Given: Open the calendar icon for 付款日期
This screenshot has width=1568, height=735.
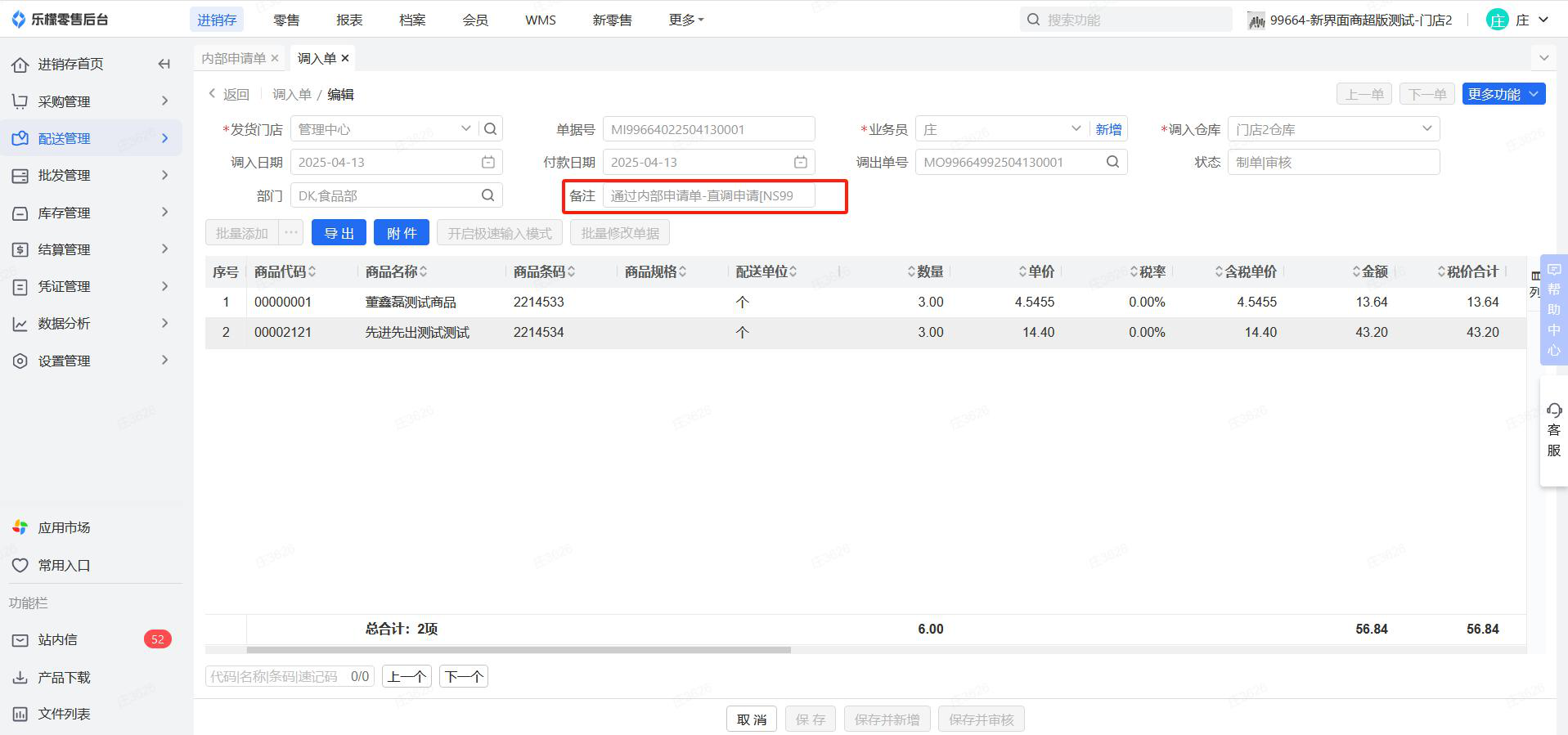Looking at the screenshot, I should [801, 163].
